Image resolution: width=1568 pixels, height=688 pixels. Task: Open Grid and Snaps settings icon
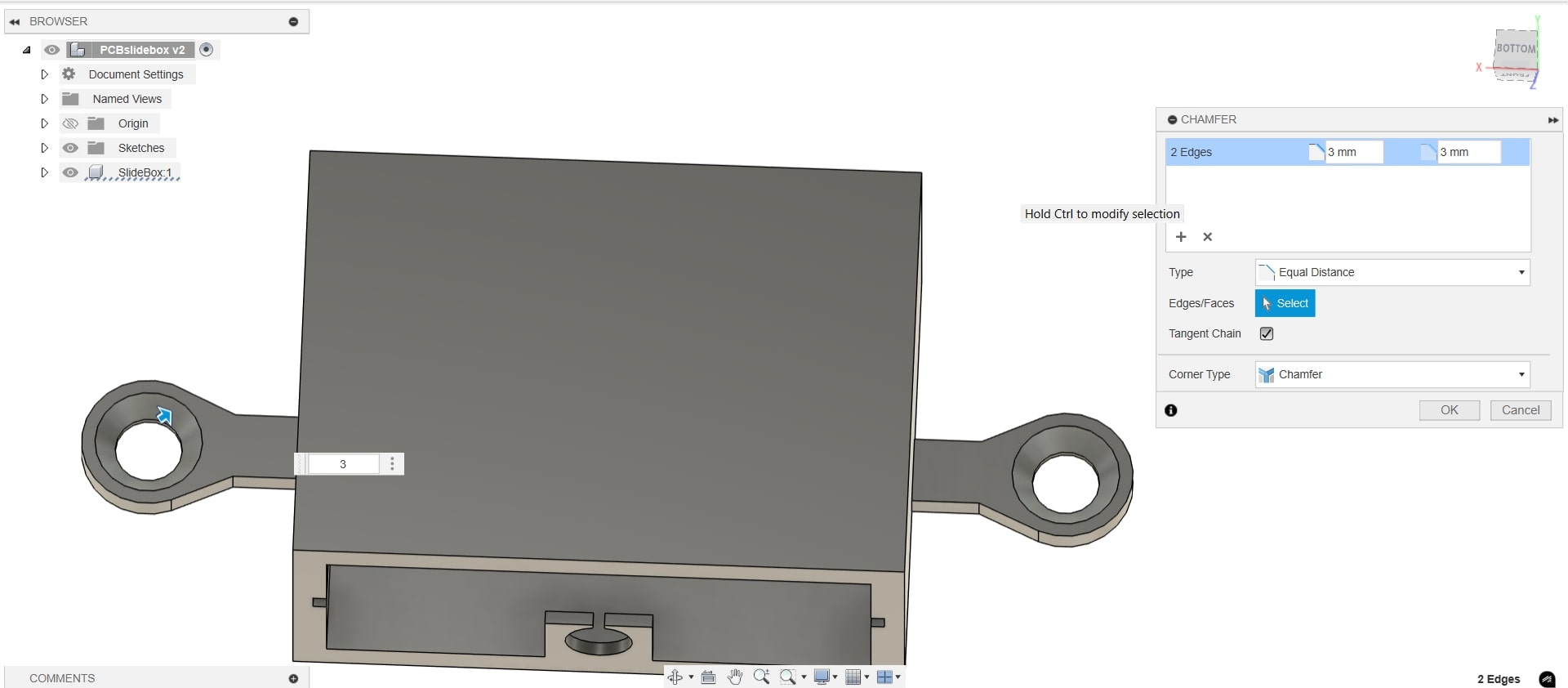[853, 677]
